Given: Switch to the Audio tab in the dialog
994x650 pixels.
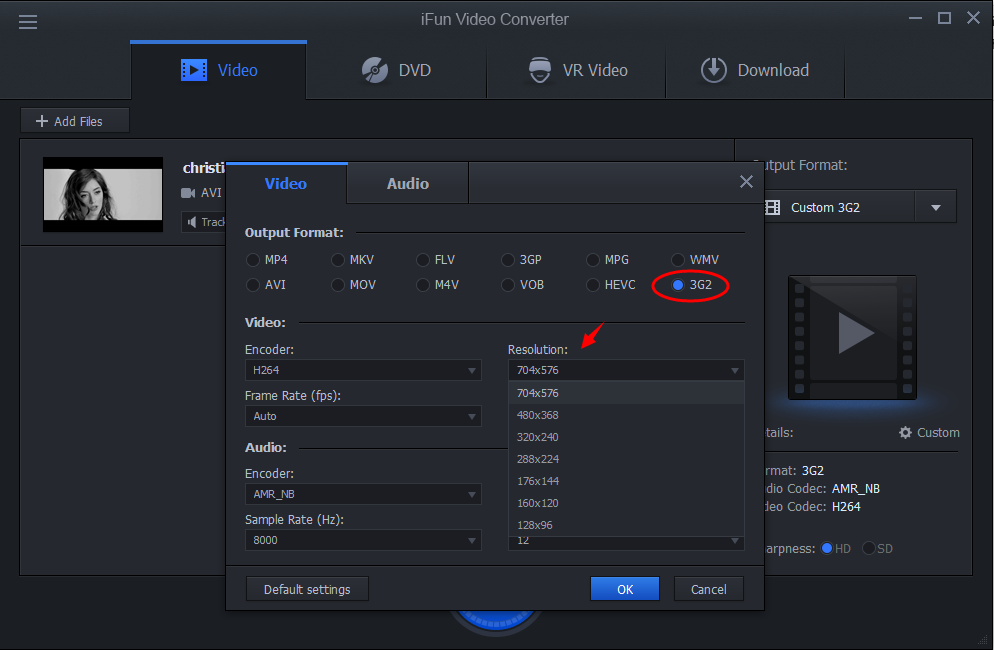Looking at the screenshot, I should [x=408, y=183].
